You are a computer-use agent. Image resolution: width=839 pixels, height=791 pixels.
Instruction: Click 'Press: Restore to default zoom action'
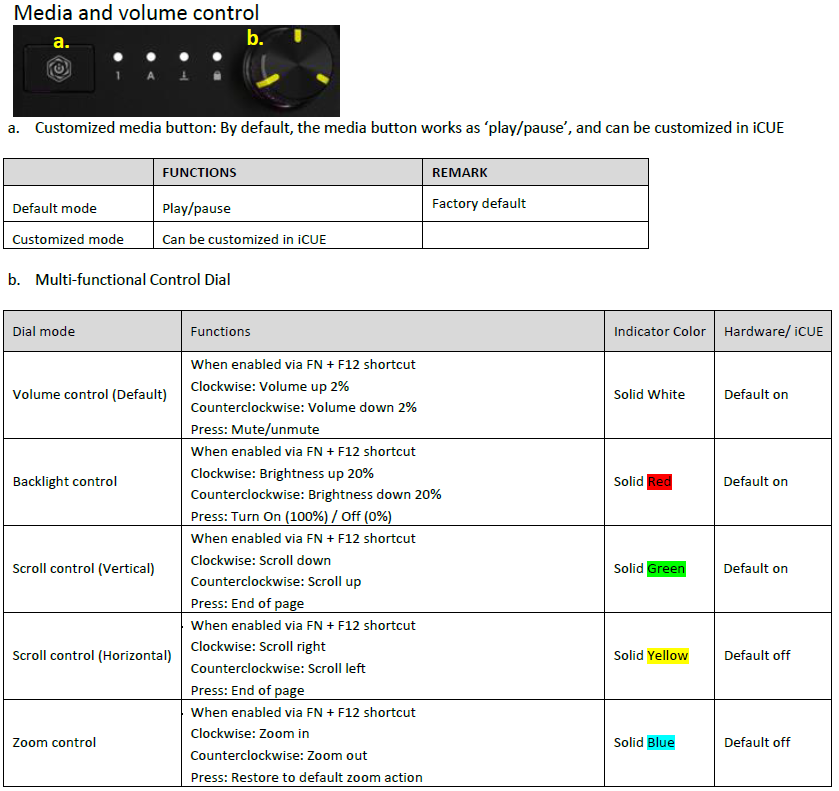coord(307,778)
